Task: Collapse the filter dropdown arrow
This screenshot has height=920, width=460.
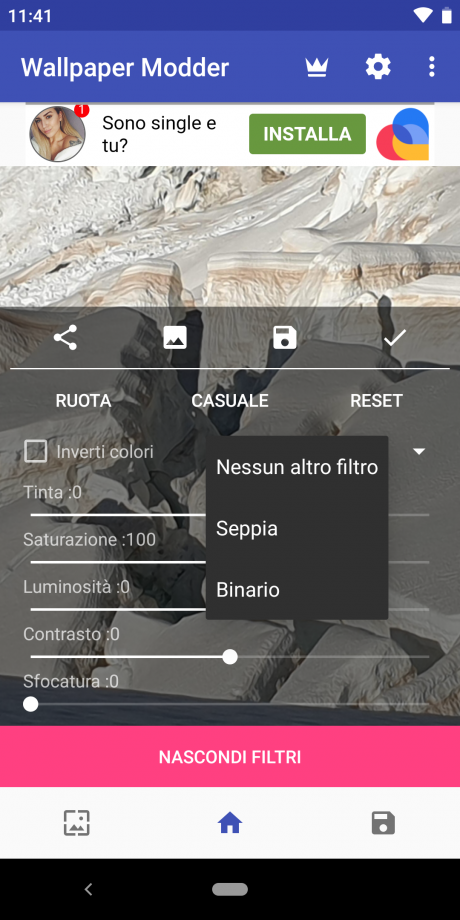Action: 419,451
